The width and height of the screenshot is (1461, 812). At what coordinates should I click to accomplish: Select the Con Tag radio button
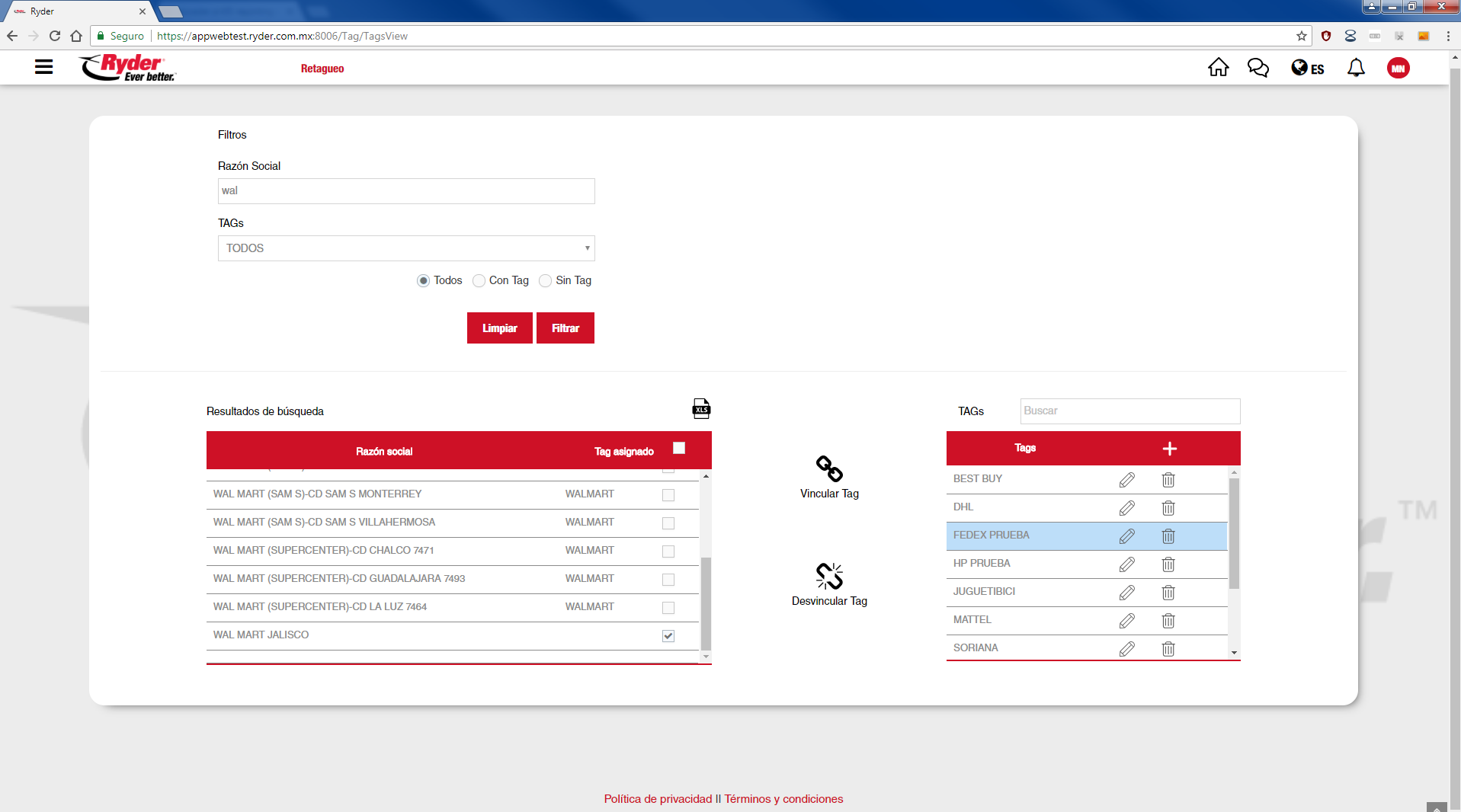pos(479,281)
